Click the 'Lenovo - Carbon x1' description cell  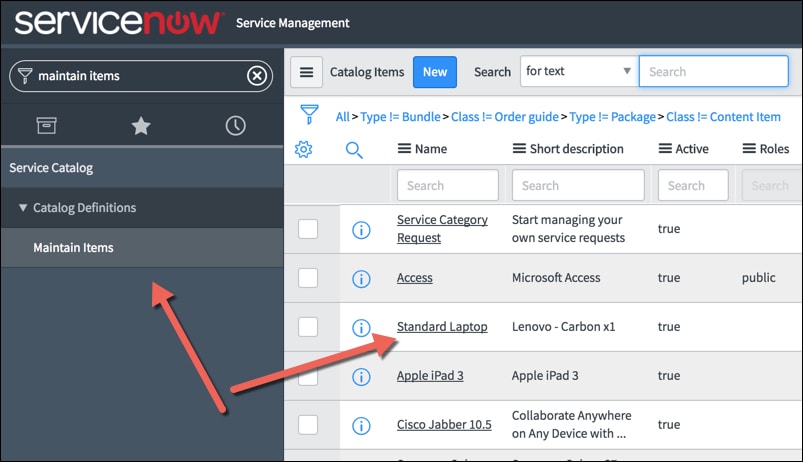click(x=563, y=327)
